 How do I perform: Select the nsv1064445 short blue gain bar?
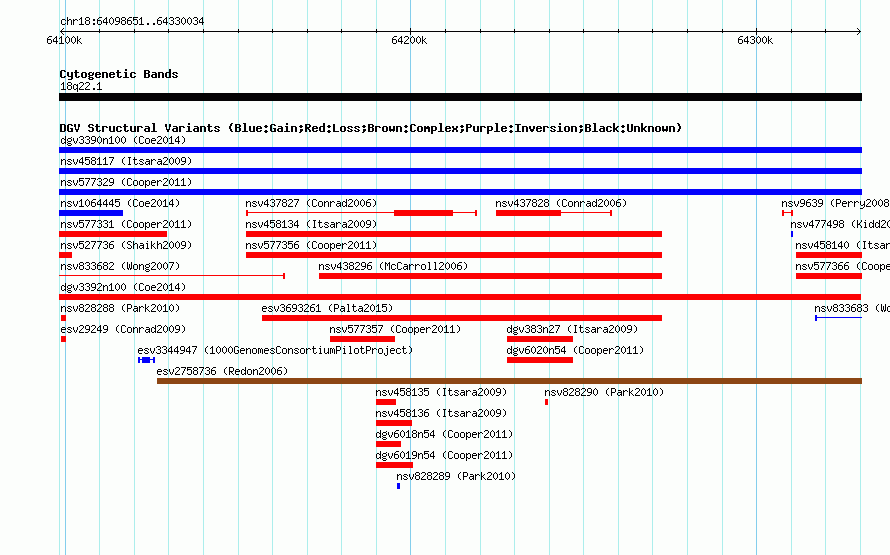[91, 213]
